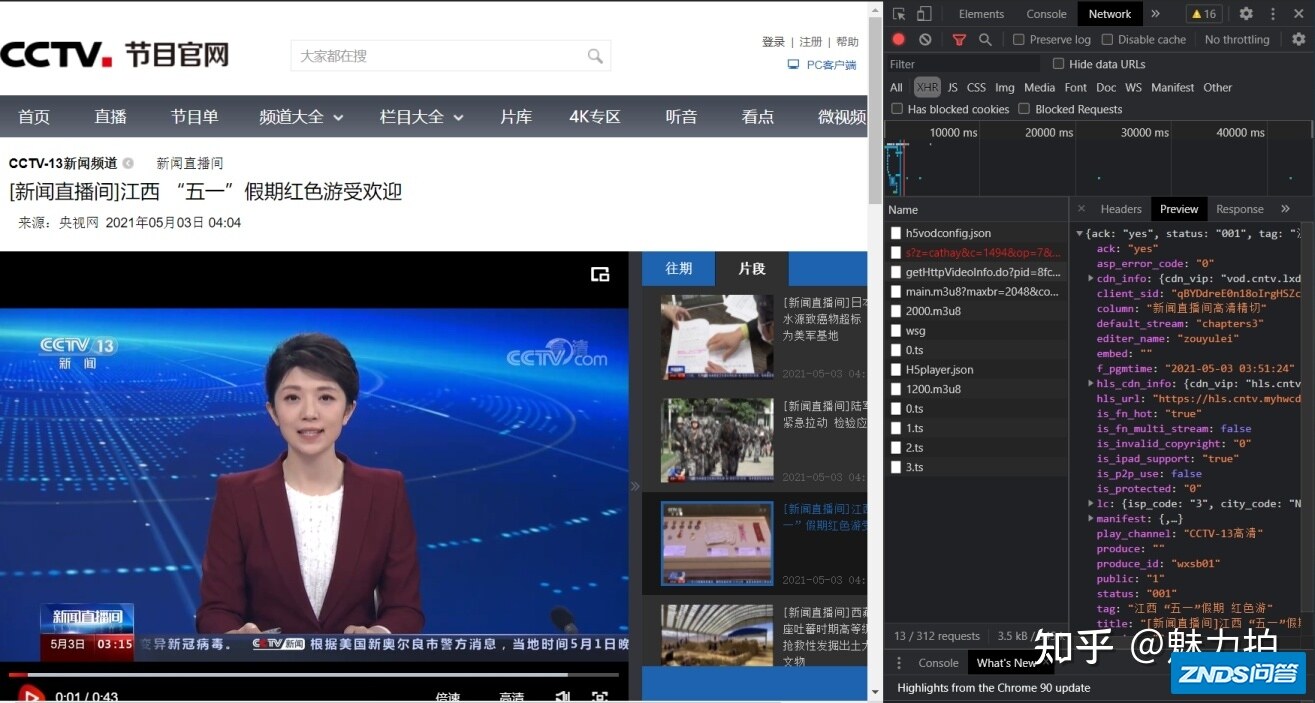1315x703 pixels.
Task: Open 节目单 in navigation bar
Action: point(194,117)
